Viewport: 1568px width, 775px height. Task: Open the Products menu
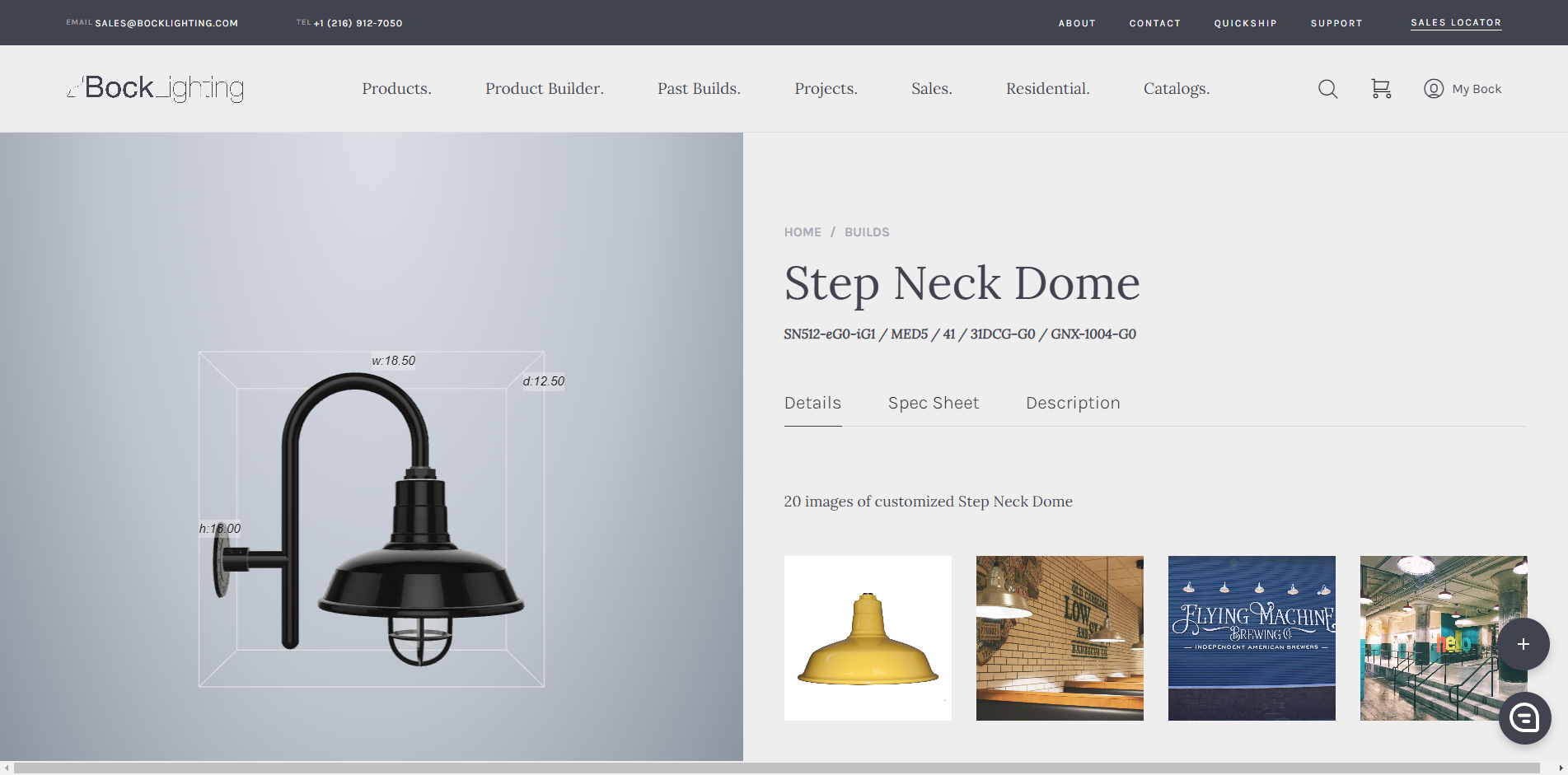tap(396, 89)
